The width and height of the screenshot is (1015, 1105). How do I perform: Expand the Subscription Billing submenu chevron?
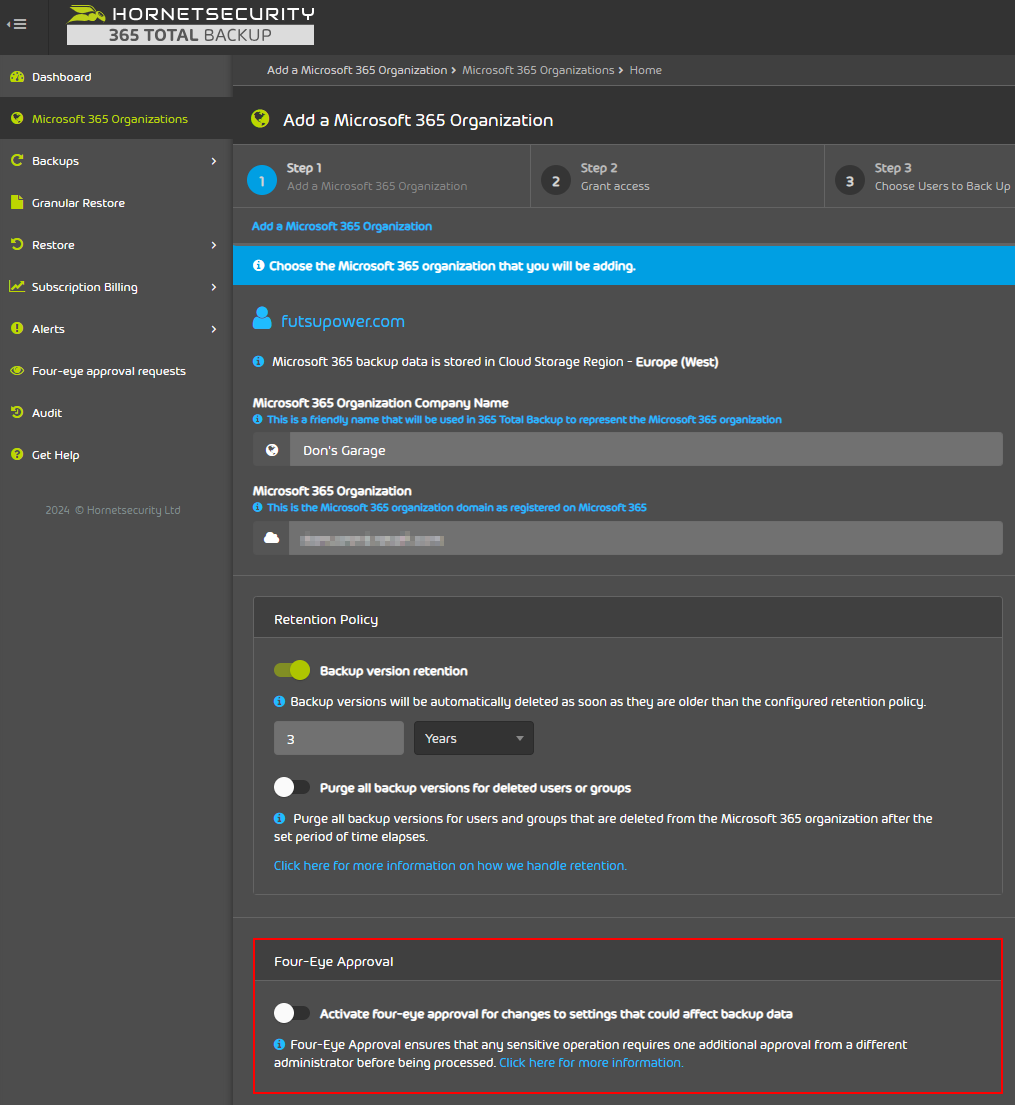coord(214,287)
